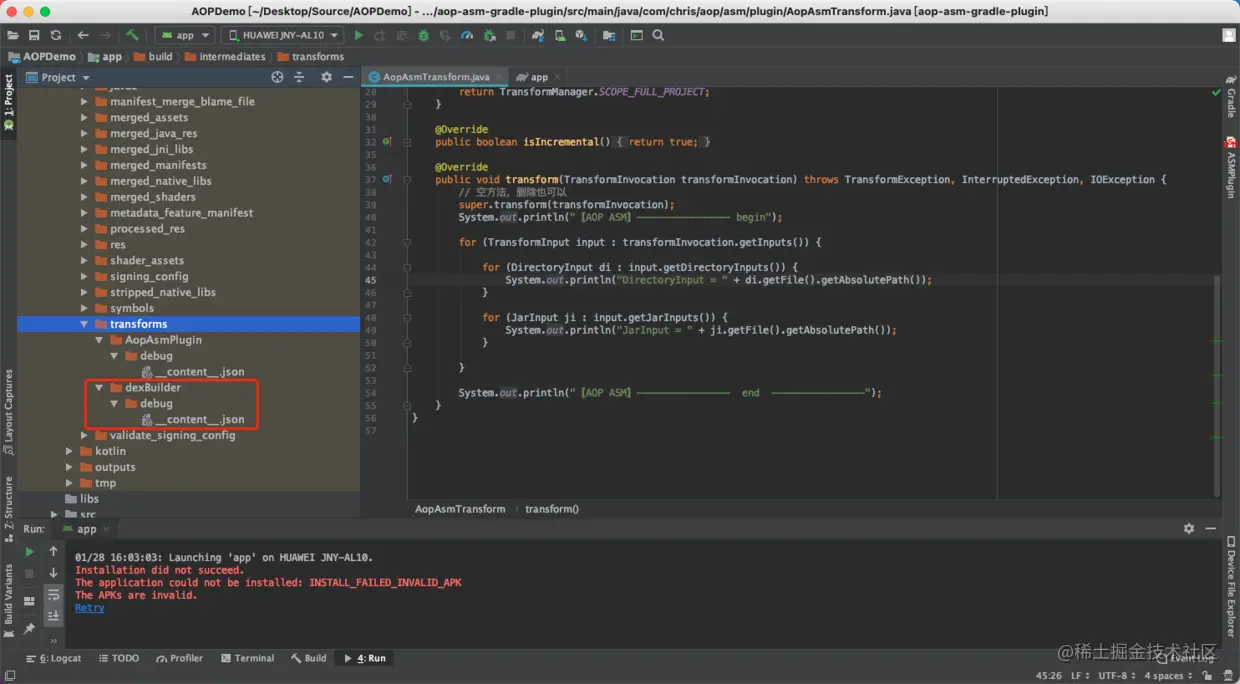Click the Sync/reload toolbar icon
The width and height of the screenshot is (1240, 684).
pyautogui.click(x=55, y=35)
